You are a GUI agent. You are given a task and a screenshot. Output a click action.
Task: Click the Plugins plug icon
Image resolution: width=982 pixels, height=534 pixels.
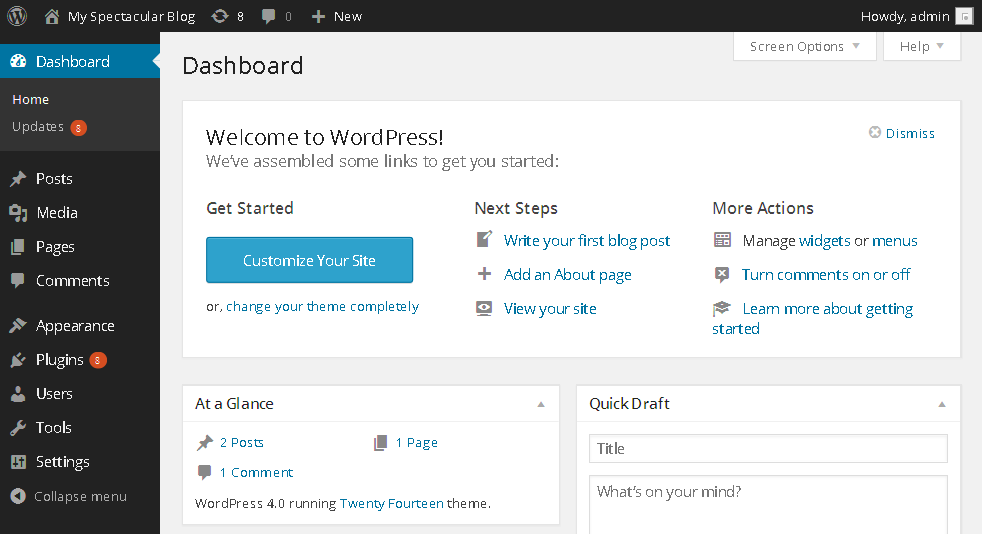(18, 360)
